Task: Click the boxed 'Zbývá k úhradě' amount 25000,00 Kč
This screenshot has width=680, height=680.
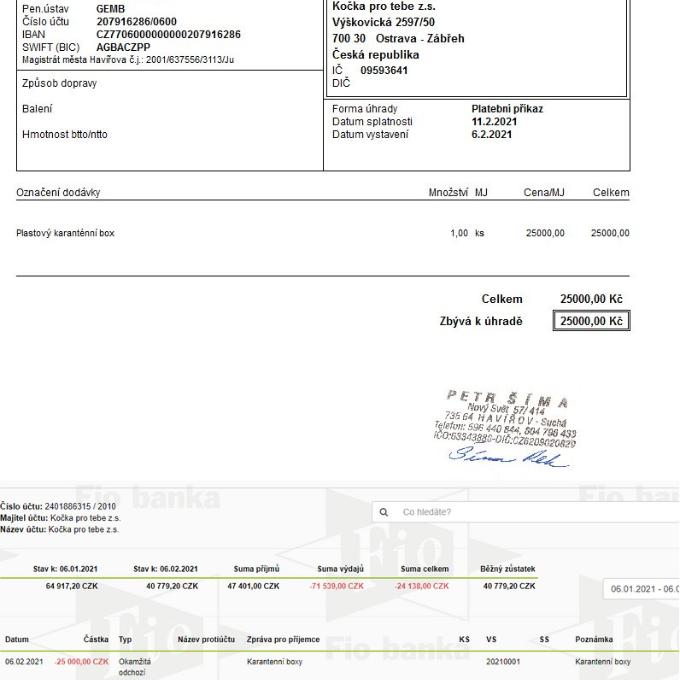Action: tap(592, 321)
